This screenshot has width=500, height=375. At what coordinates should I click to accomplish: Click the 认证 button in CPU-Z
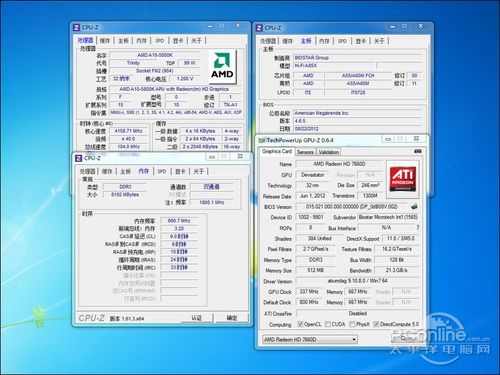(197, 318)
